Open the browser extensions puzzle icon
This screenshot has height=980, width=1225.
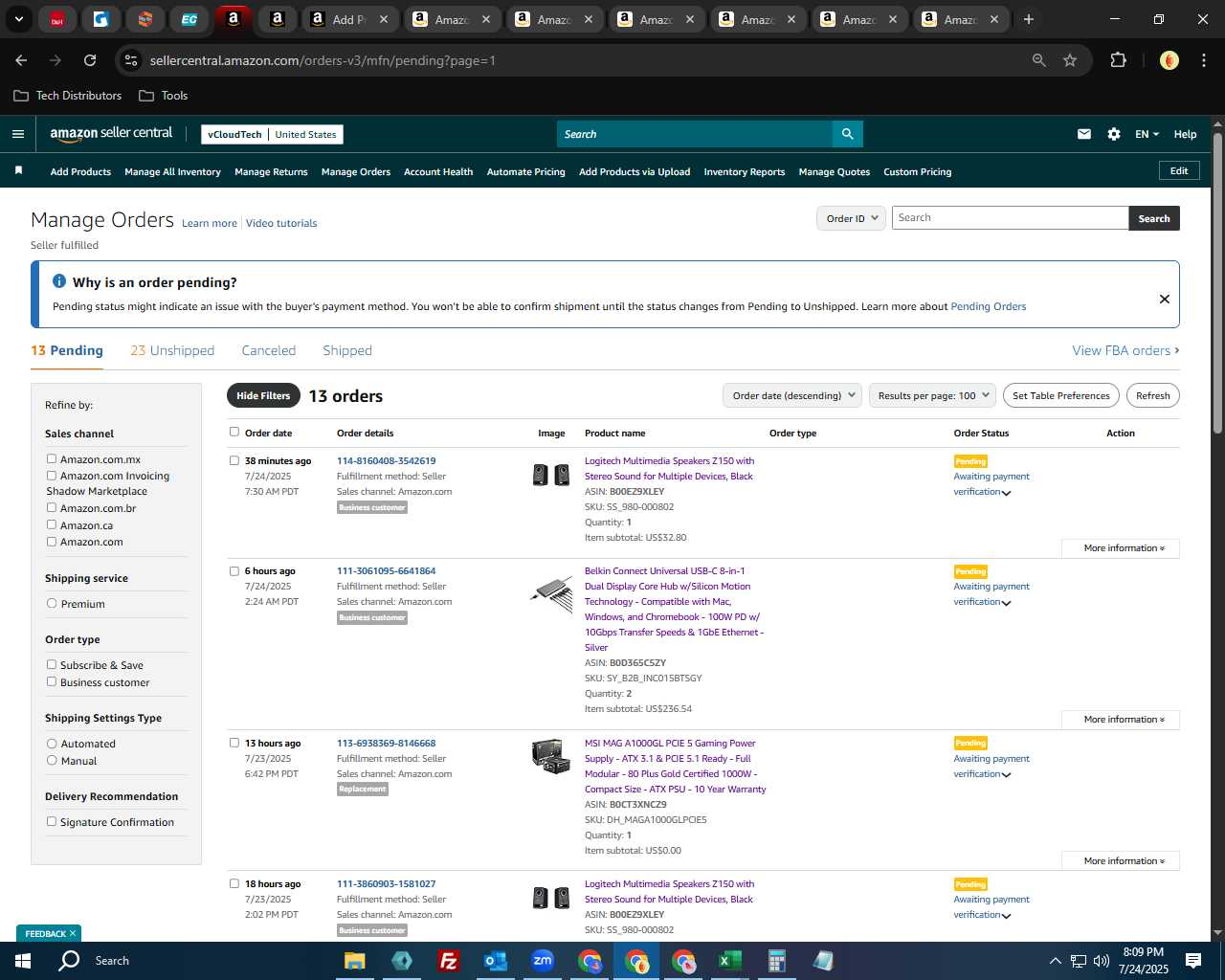pyautogui.click(x=1118, y=60)
